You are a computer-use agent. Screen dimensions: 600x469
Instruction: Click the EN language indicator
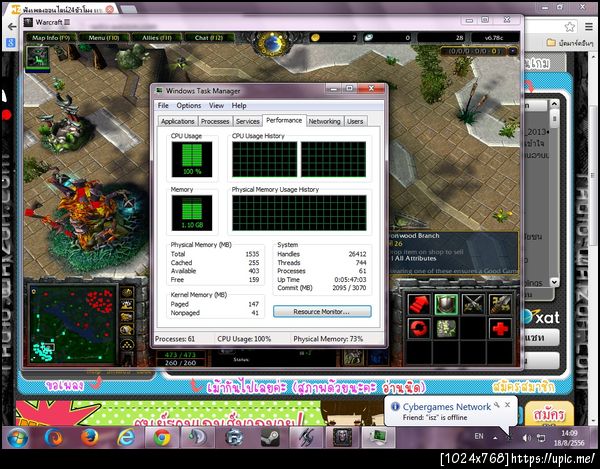pos(479,436)
